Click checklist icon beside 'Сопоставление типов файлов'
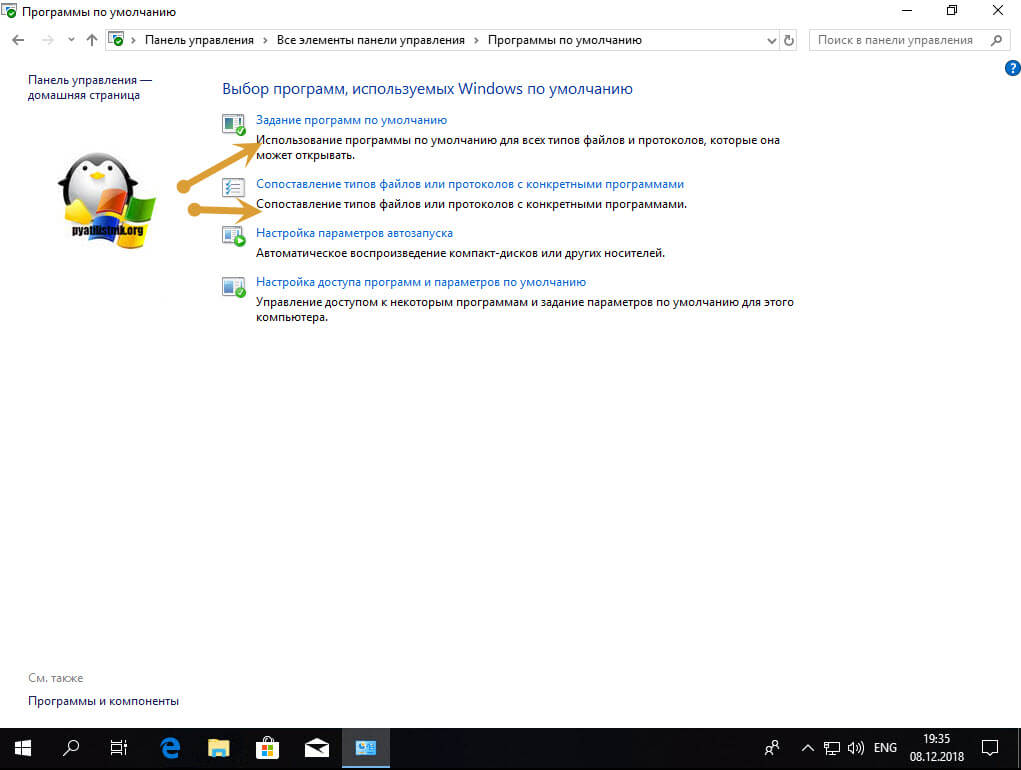The image size is (1021, 770). coord(233,187)
